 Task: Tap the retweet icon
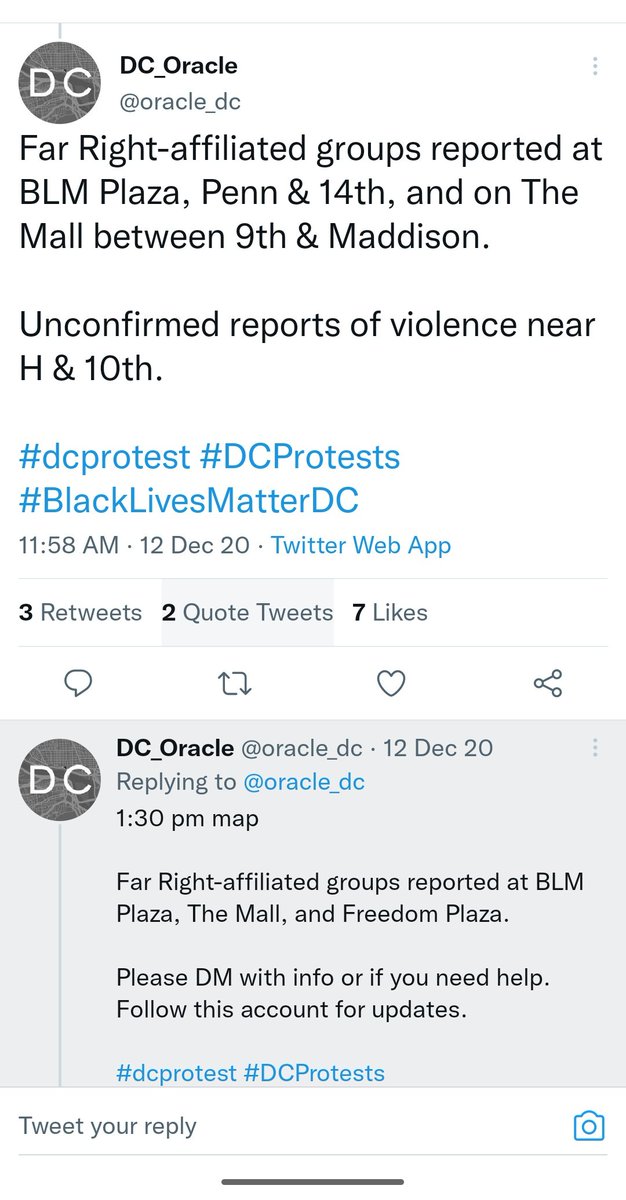click(x=235, y=683)
